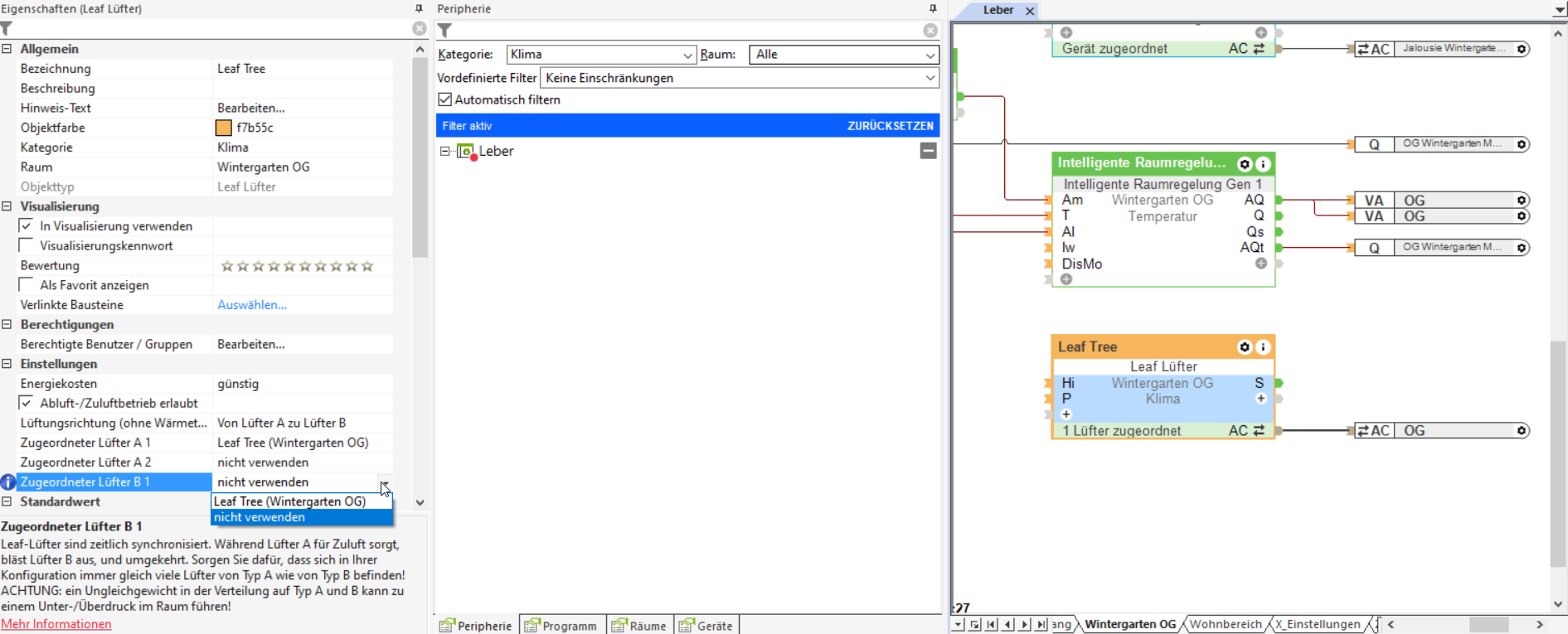
Task: Open gear on Jalousie Wintergarte connector
Action: coord(1522,49)
